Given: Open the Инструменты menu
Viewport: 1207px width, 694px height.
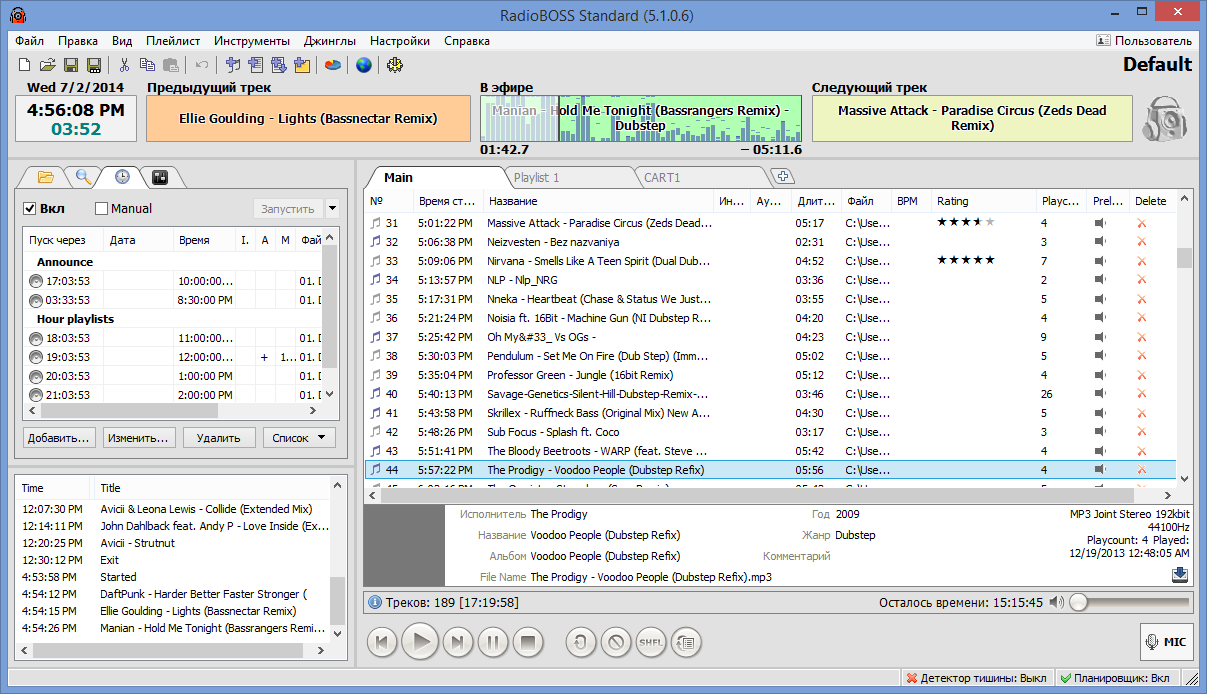Looking at the screenshot, I should pos(252,41).
